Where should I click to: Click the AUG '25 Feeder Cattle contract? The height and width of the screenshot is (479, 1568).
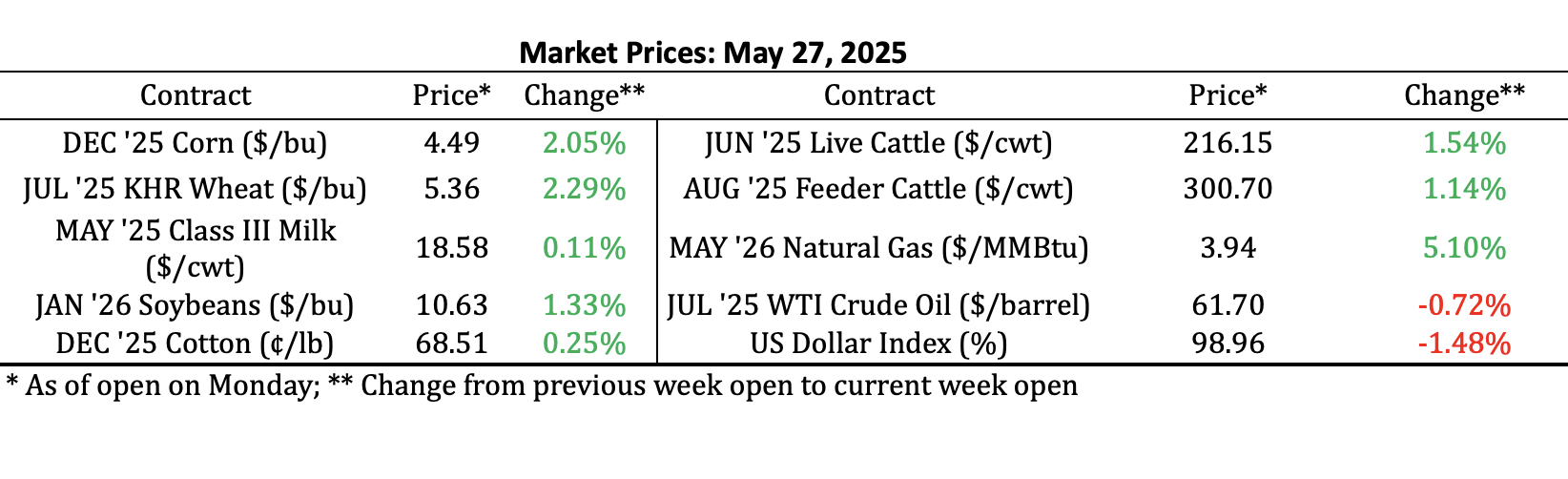pyautogui.click(x=878, y=189)
